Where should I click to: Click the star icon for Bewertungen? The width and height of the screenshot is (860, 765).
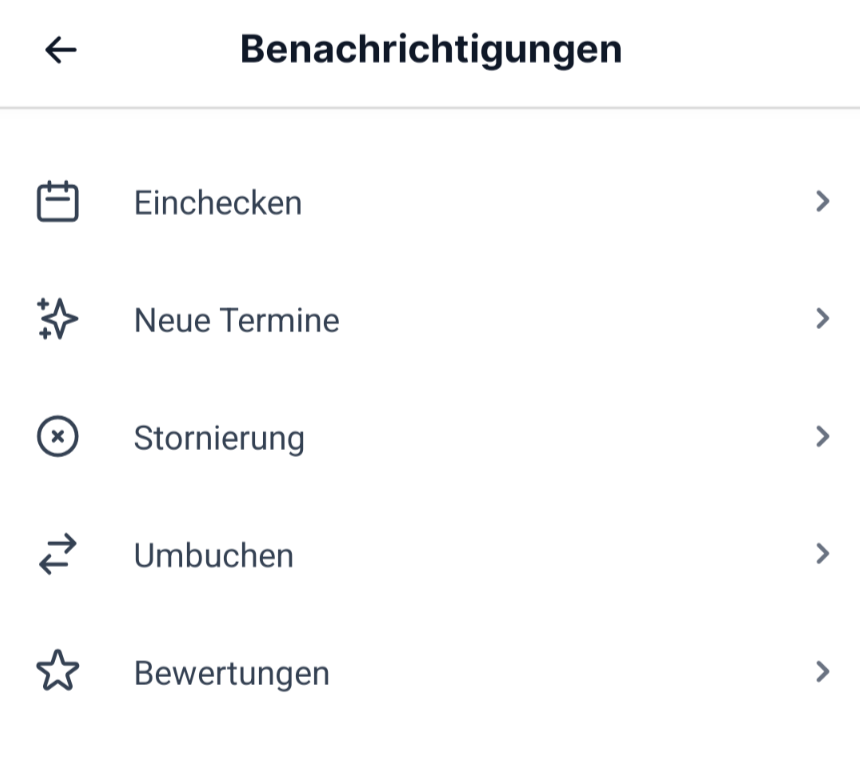(x=58, y=671)
